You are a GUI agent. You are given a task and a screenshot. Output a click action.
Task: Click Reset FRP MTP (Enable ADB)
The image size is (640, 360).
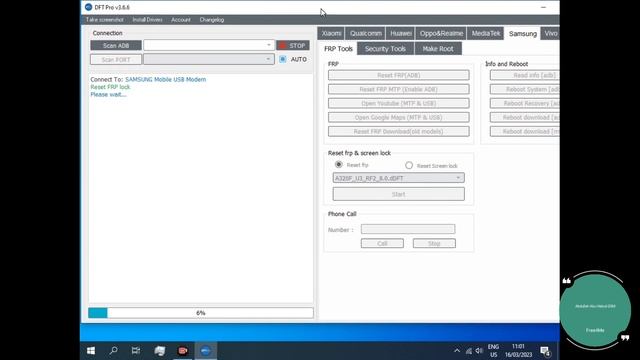[x=399, y=89]
